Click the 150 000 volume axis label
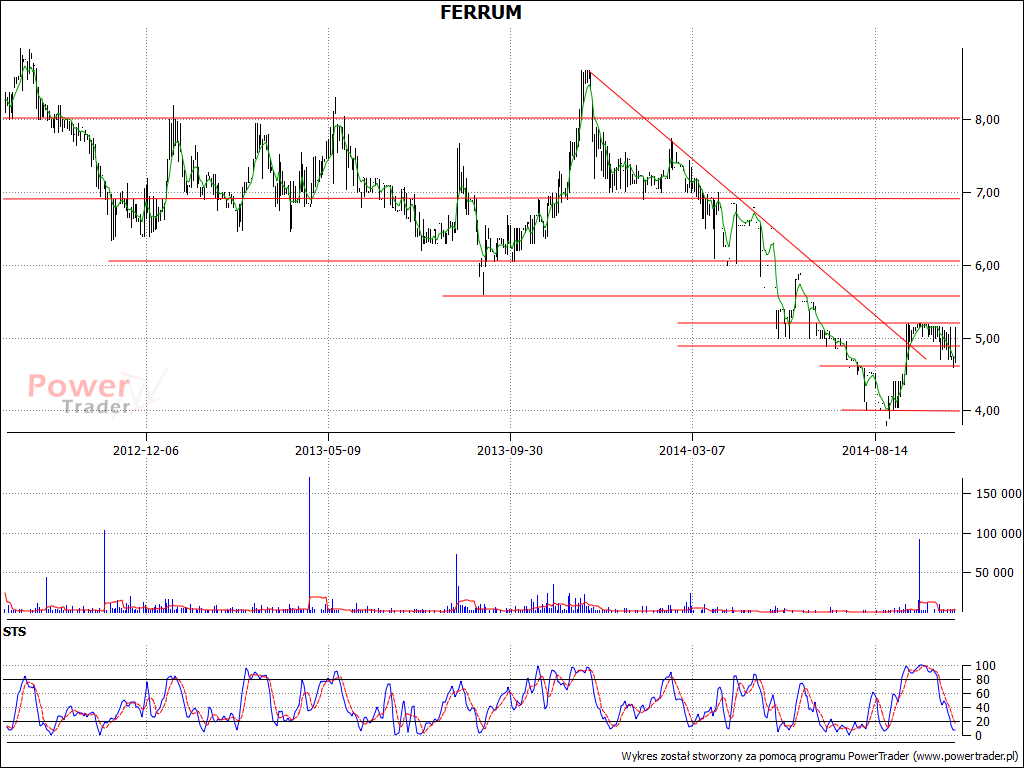This screenshot has width=1024, height=768. click(x=999, y=494)
